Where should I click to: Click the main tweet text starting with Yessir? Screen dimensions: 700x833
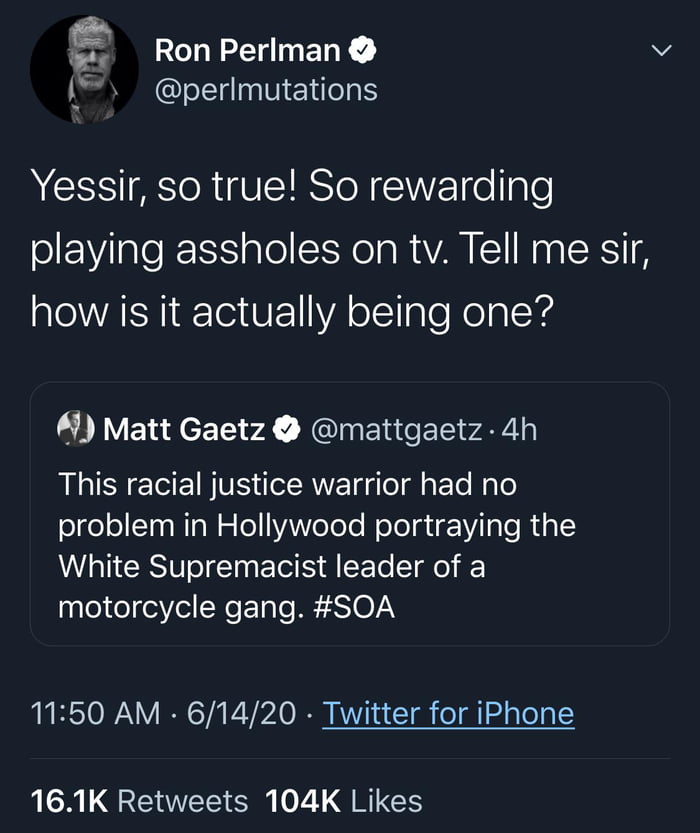pos(340,250)
